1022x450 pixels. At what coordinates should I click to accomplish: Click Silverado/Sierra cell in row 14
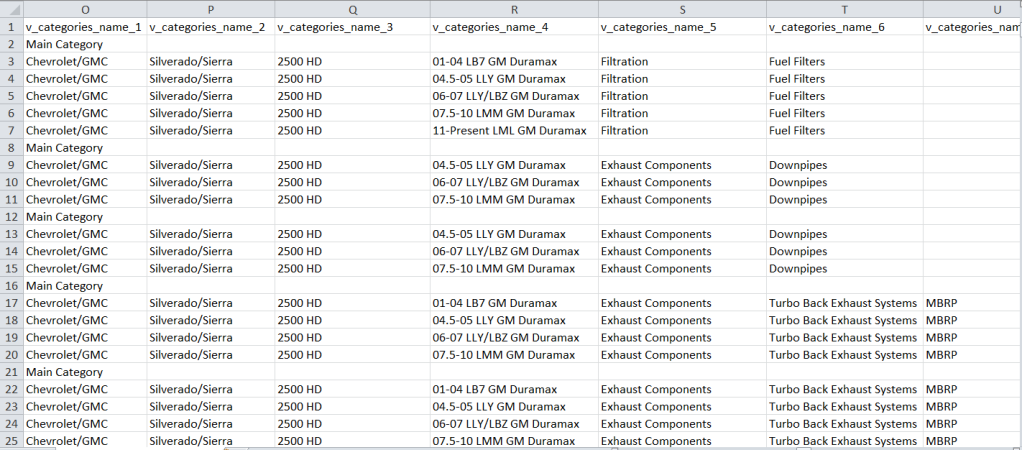(211, 251)
